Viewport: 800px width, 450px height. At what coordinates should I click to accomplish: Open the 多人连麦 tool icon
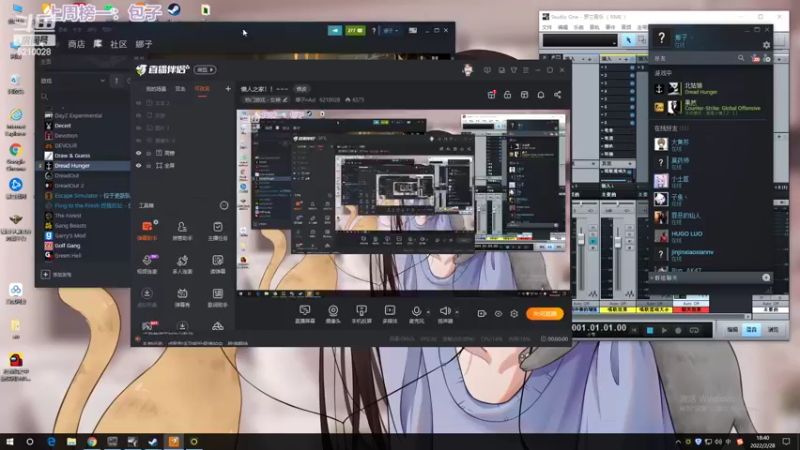tap(182, 263)
